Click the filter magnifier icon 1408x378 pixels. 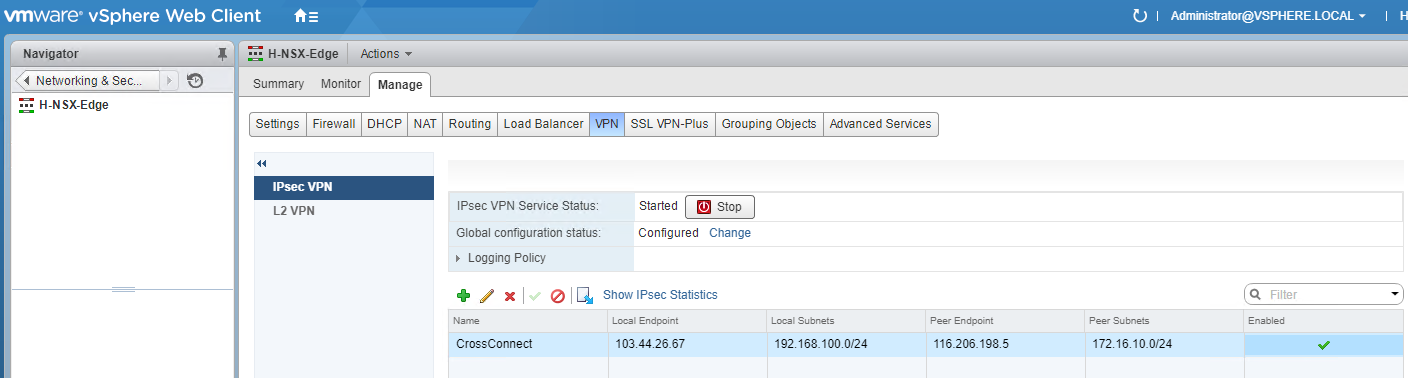tap(1255, 295)
